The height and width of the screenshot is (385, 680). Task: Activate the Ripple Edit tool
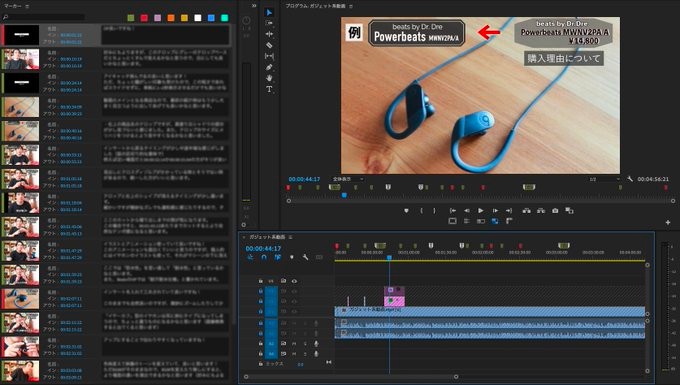pyautogui.click(x=269, y=34)
